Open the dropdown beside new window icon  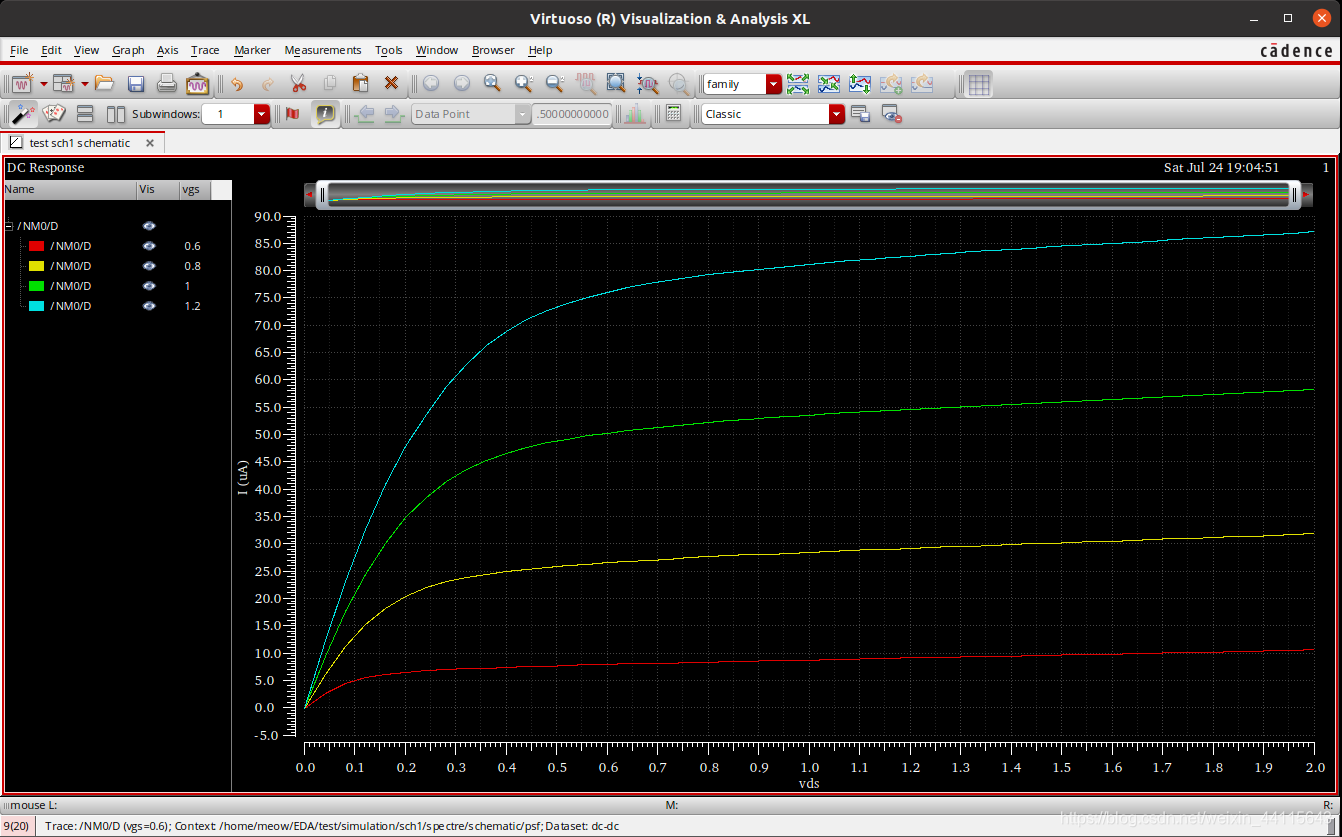pyautogui.click(x=44, y=84)
